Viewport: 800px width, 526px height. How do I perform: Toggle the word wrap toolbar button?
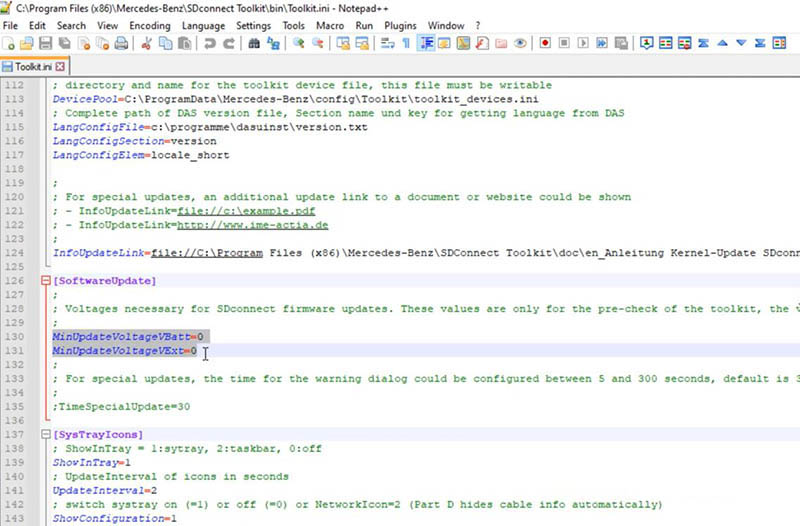click(x=387, y=44)
